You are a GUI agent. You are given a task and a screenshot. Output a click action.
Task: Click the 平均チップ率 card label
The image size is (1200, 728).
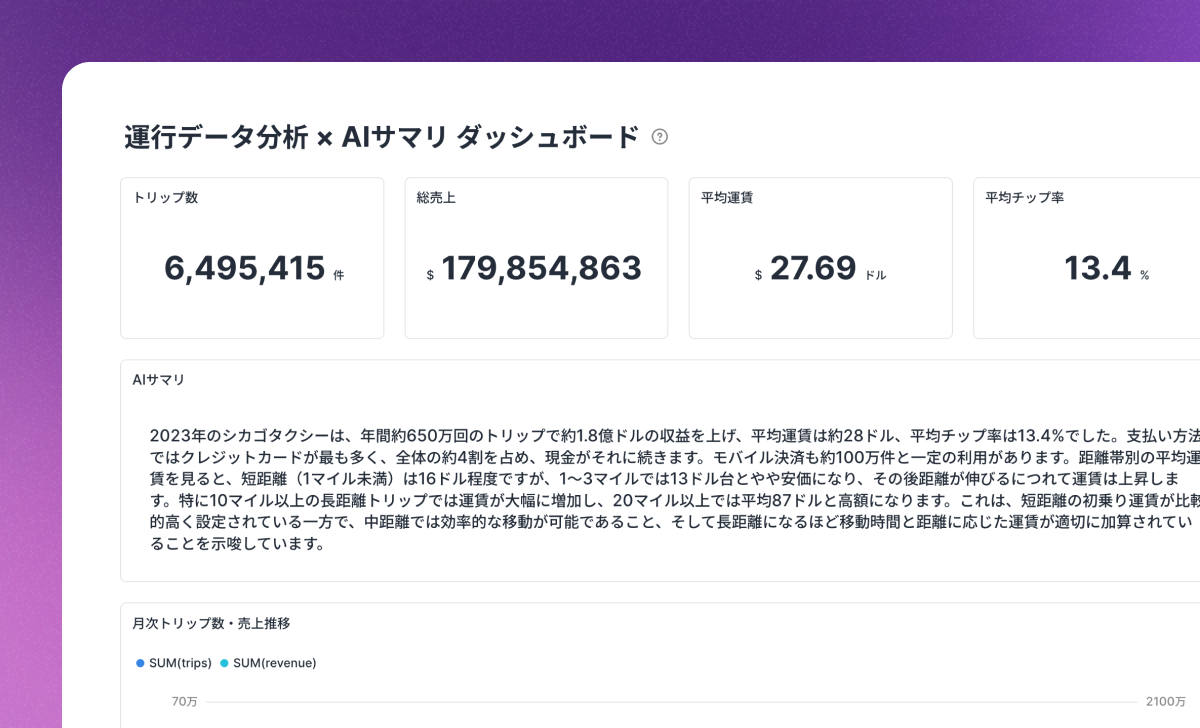coord(1024,198)
